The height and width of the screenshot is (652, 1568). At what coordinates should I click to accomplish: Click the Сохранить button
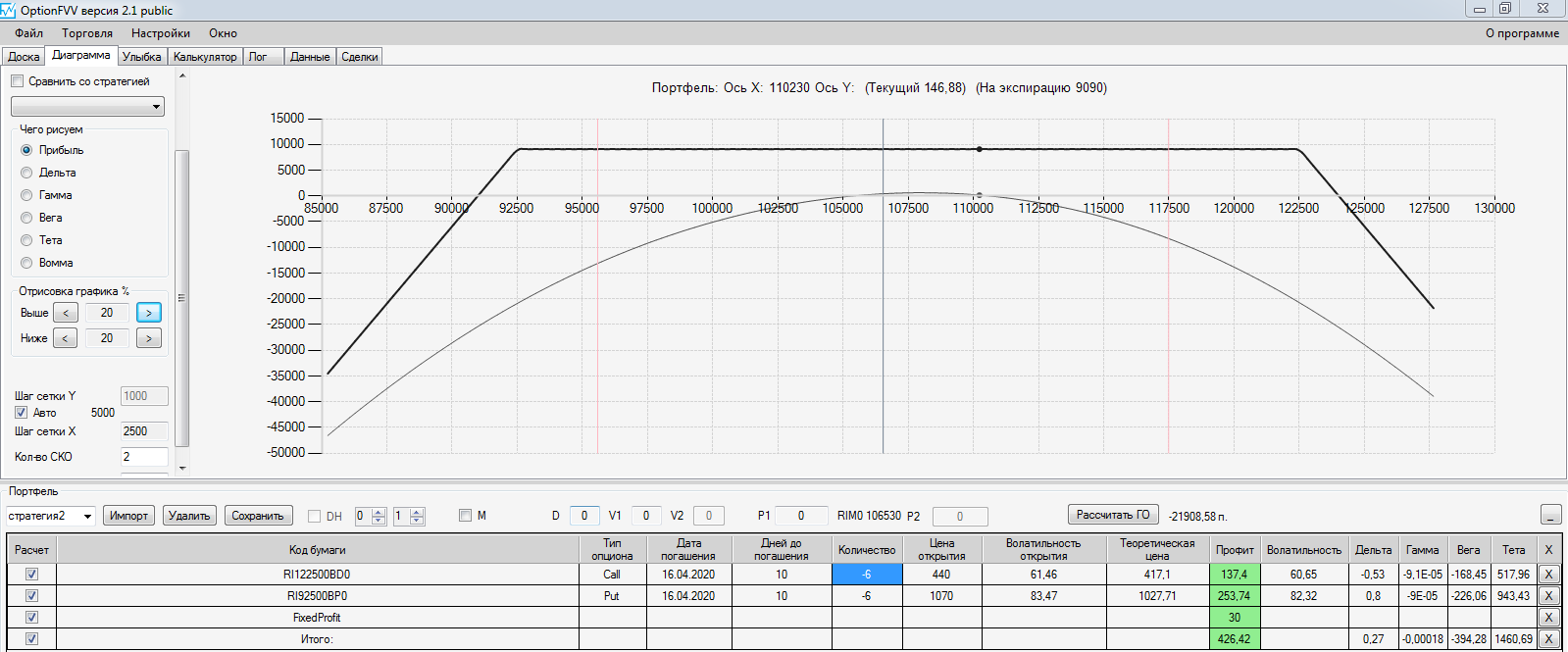click(x=258, y=516)
